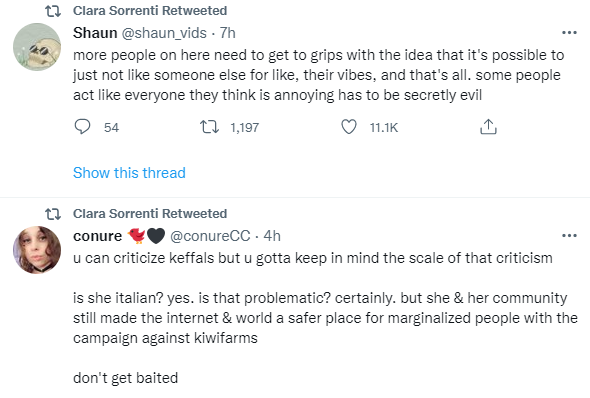Open more options on Shaun's tweet

coord(569,33)
